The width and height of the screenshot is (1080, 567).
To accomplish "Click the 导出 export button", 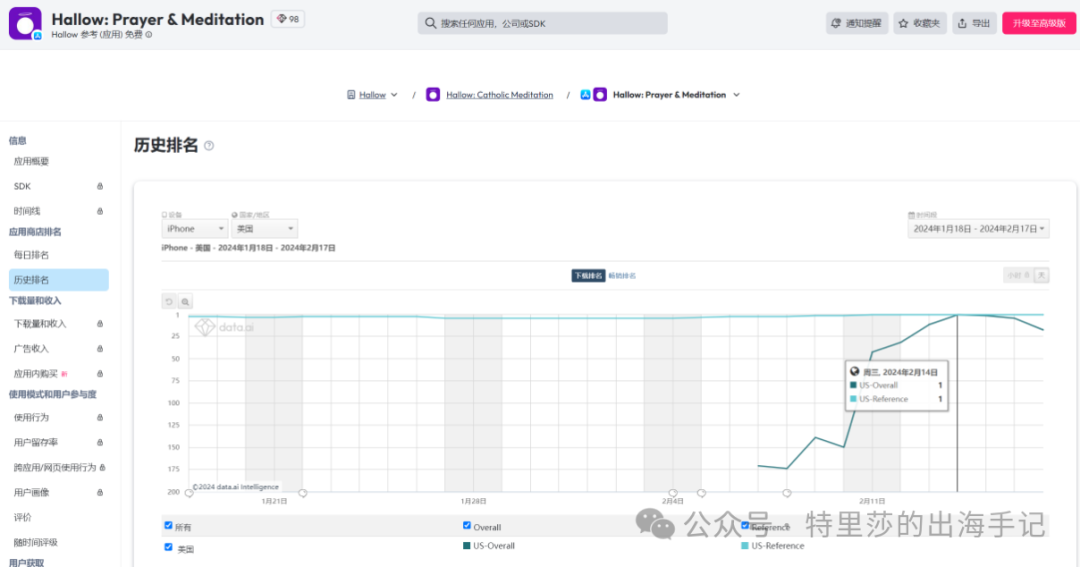I will click(974, 23).
